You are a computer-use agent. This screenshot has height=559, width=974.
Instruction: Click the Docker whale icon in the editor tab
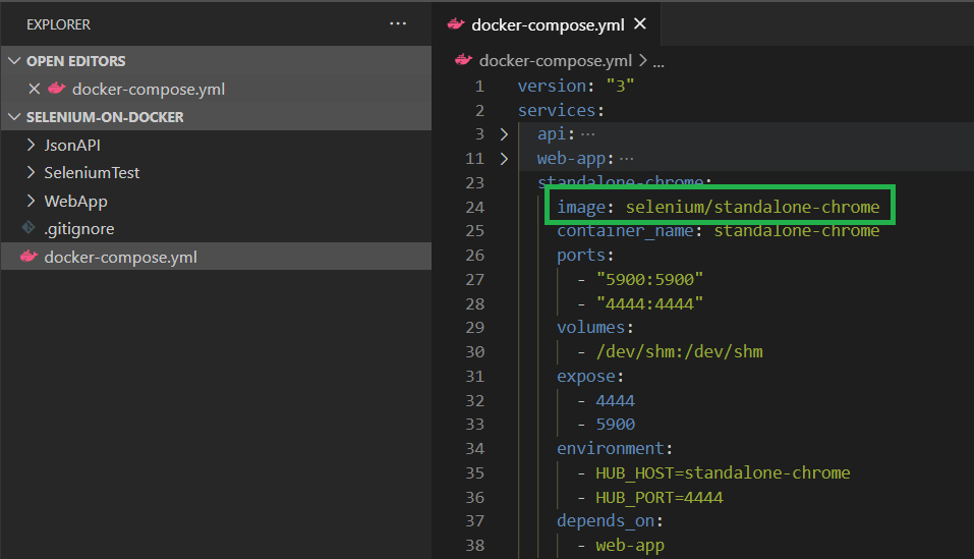(456, 24)
